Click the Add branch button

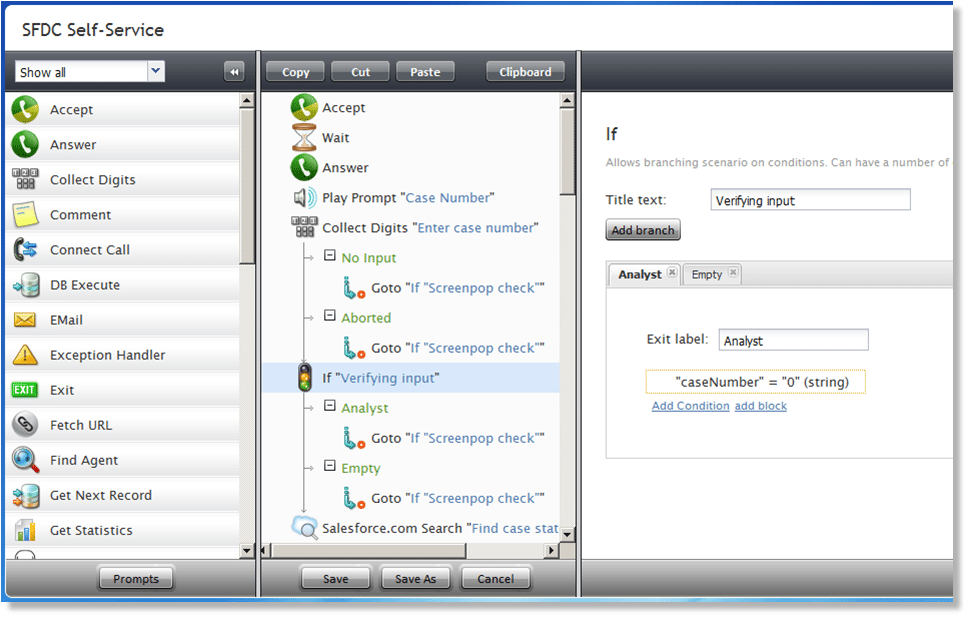643,230
